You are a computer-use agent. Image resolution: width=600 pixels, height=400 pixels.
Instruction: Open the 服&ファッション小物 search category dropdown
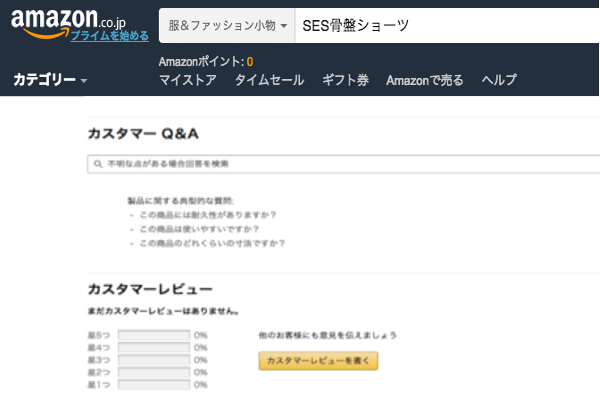tap(227, 26)
